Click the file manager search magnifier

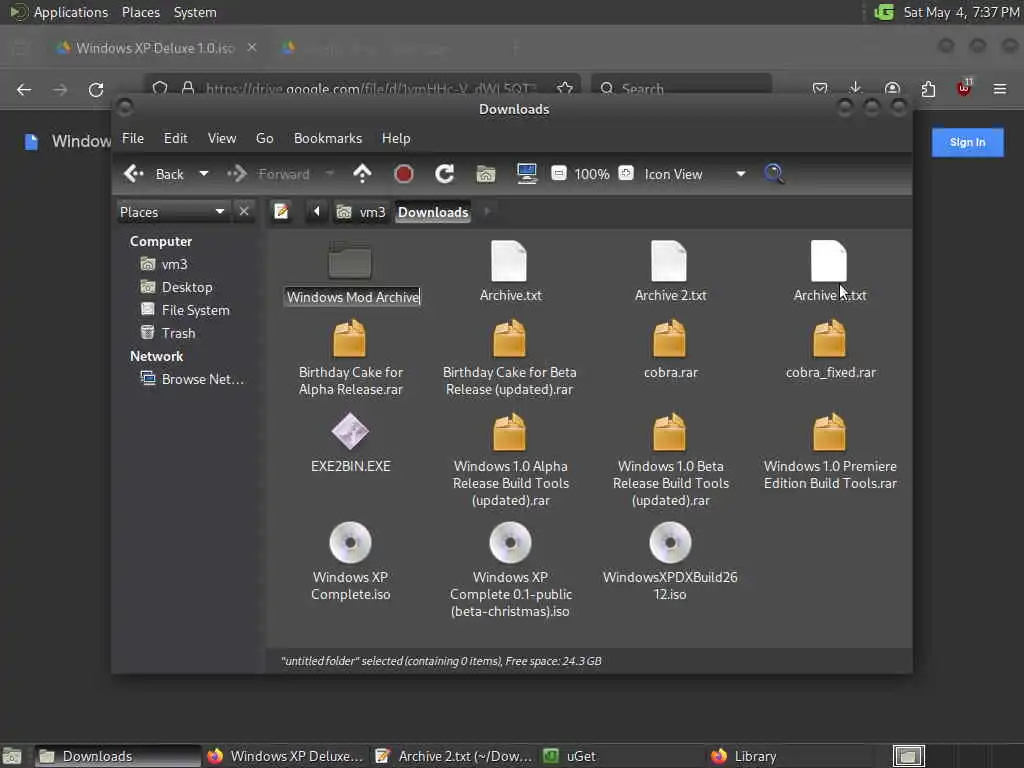pyautogui.click(x=774, y=174)
